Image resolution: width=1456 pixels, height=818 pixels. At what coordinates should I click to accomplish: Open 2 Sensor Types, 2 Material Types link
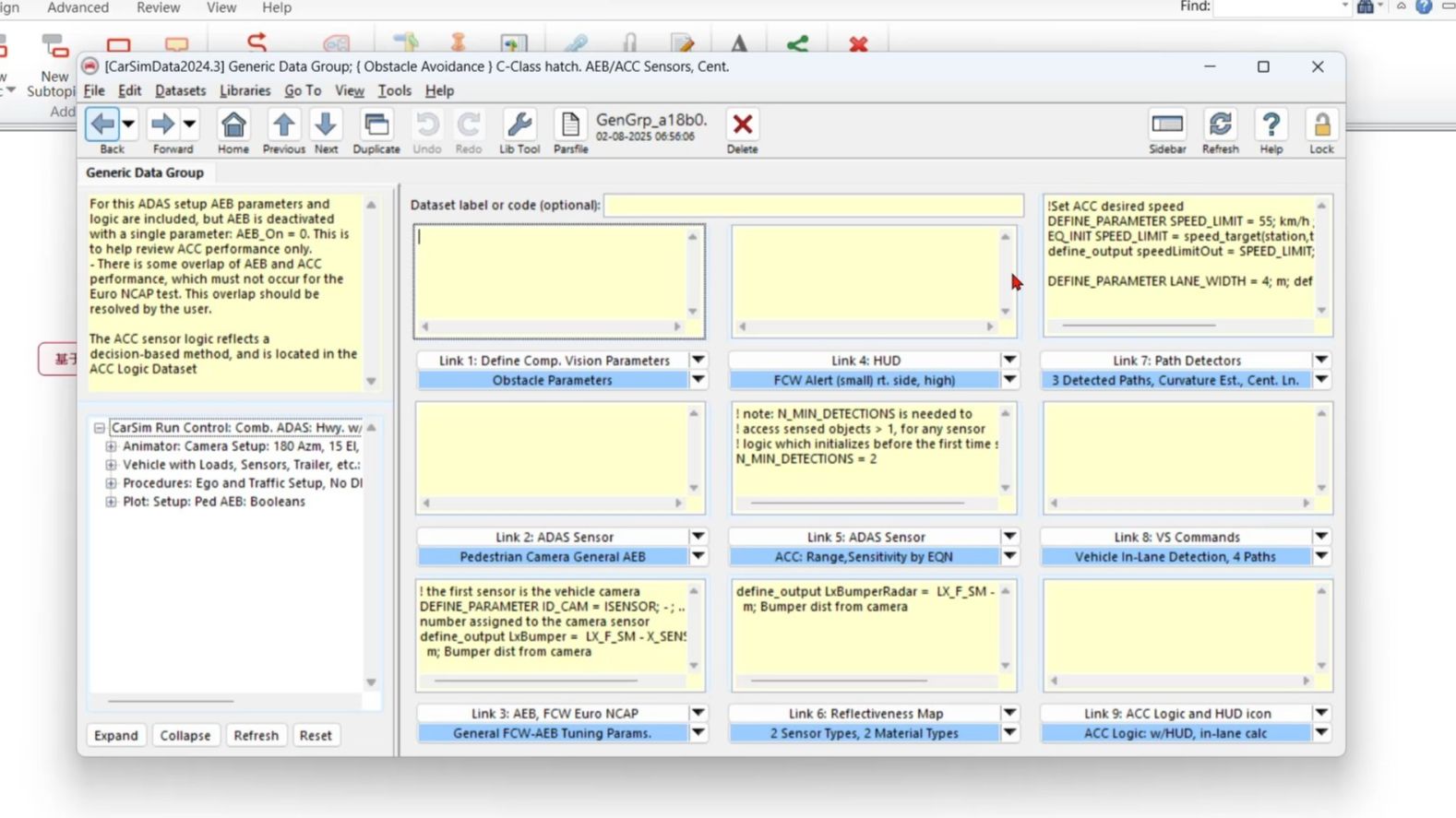pos(865,733)
